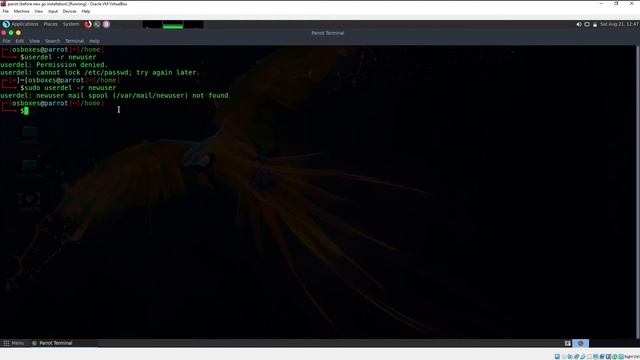Click the 'mail spool (/var/mail/newuser) not found' line
Viewport: 640px width, 360px height.
[x=114, y=96]
